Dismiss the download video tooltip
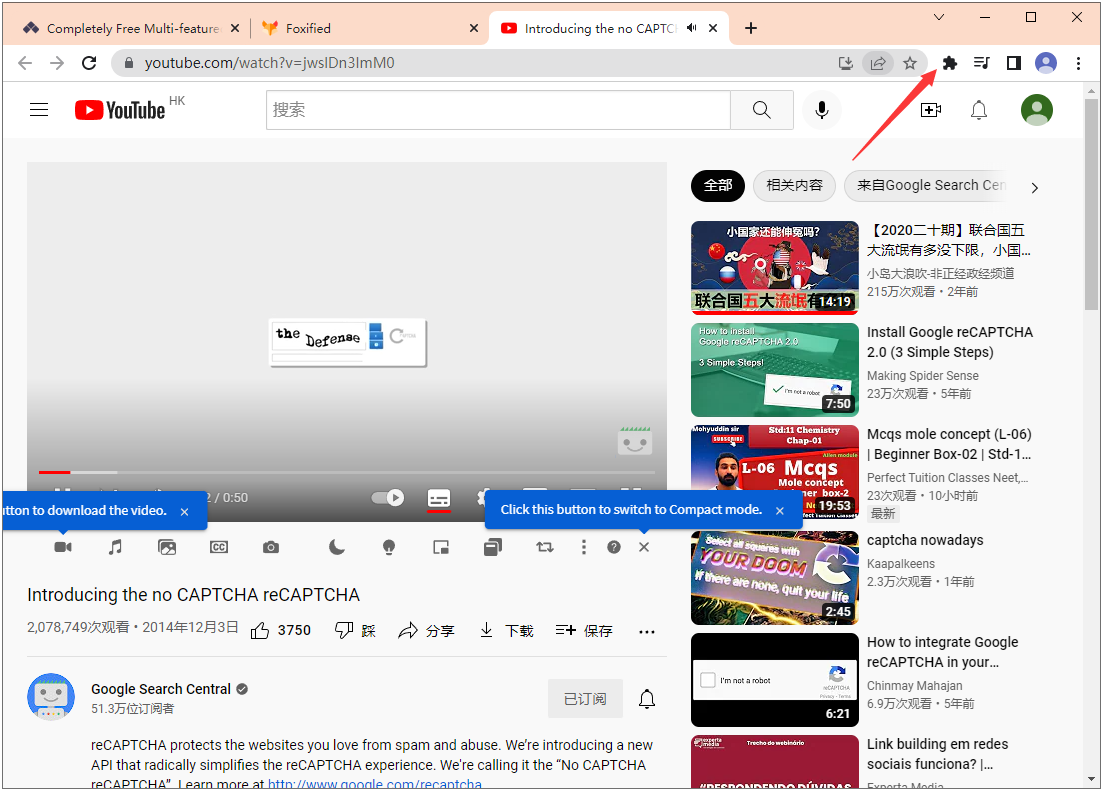 [x=184, y=512]
